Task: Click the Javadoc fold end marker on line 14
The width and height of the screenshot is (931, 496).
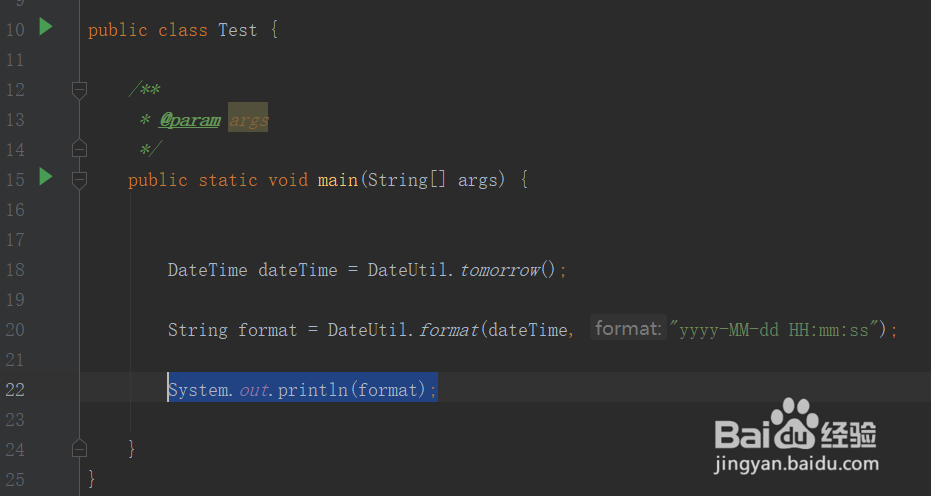Action: pyautogui.click(x=79, y=149)
